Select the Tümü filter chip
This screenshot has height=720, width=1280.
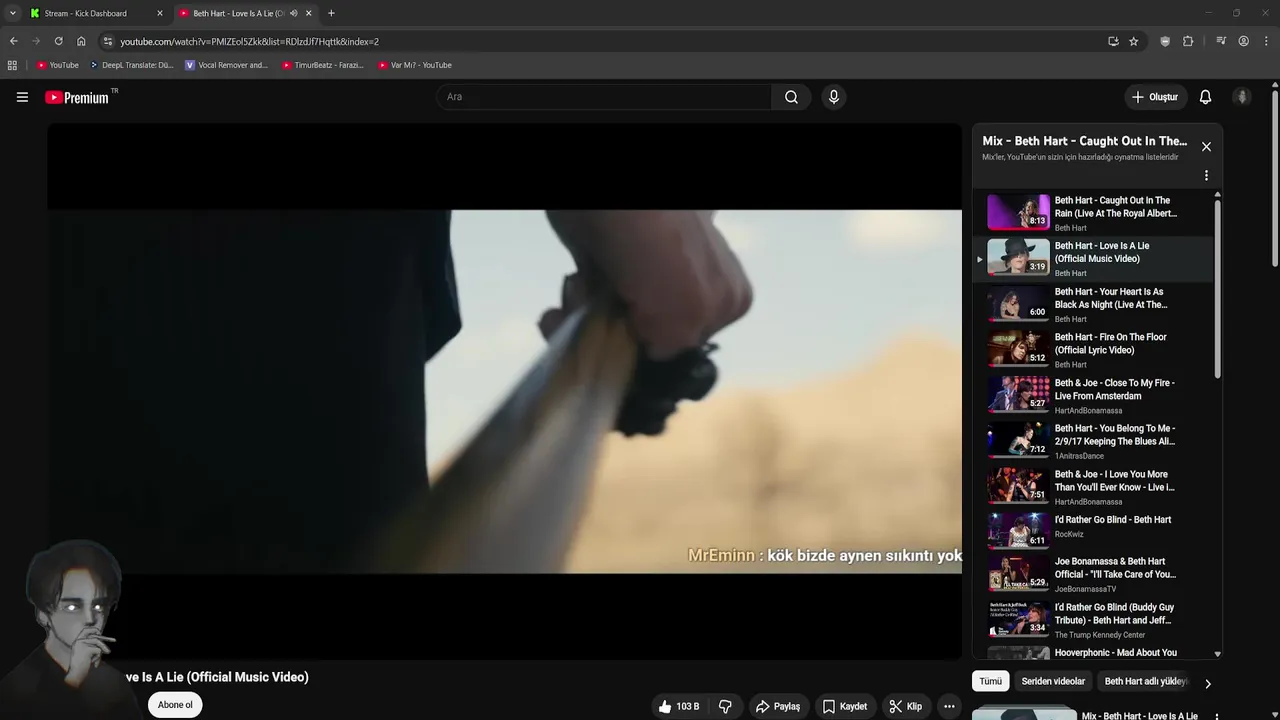tap(990, 681)
